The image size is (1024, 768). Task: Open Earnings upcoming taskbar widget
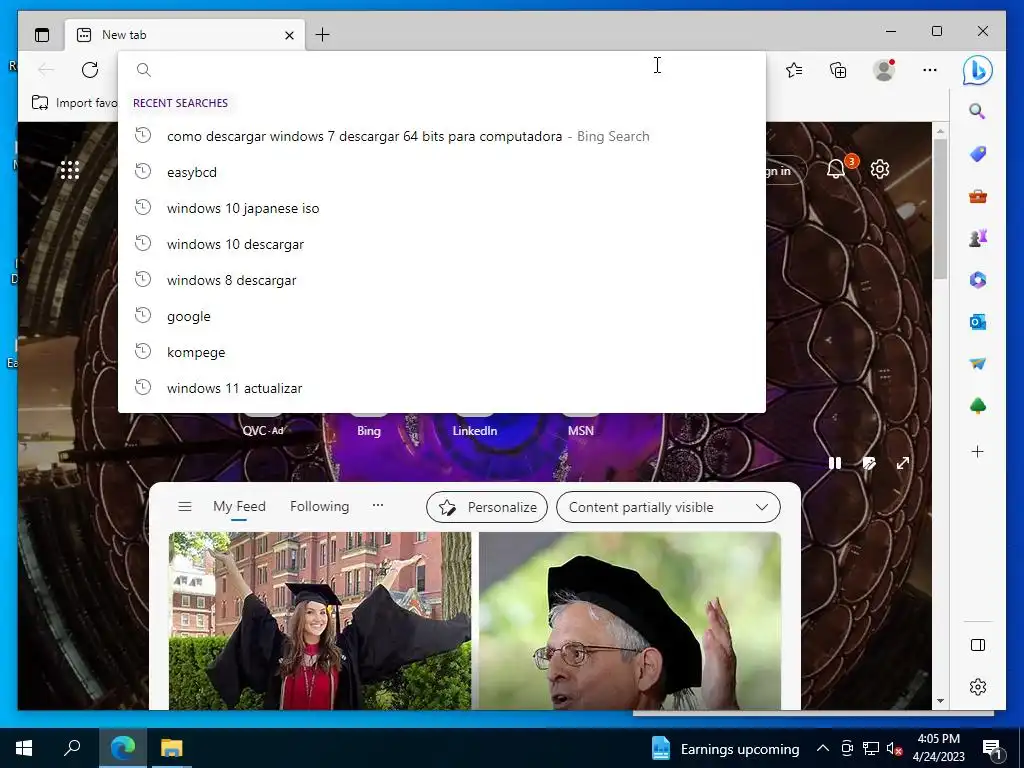point(725,749)
